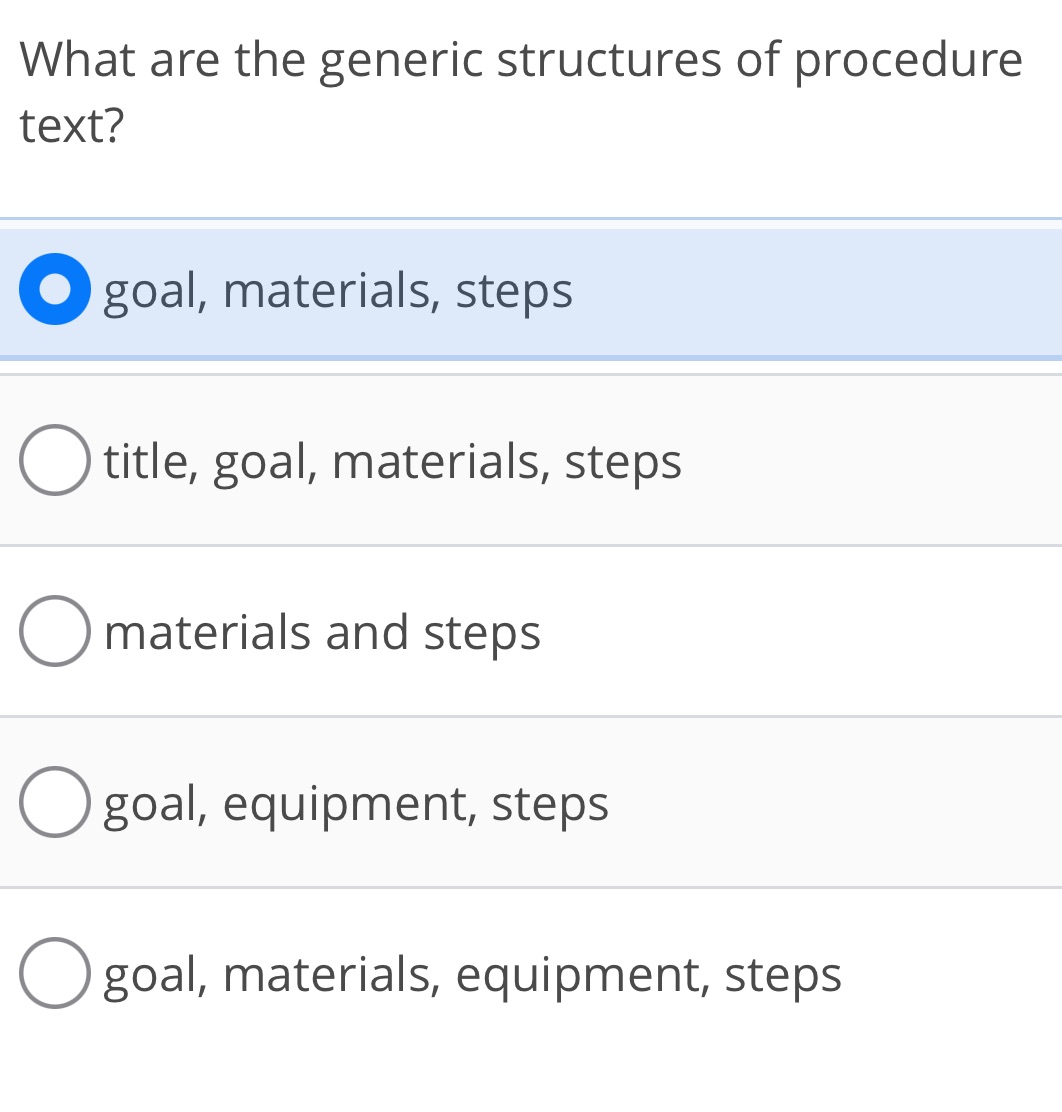This screenshot has height=1112, width=1062.
Task: Click the word "title" in the second option
Action: click(x=150, y=462)
